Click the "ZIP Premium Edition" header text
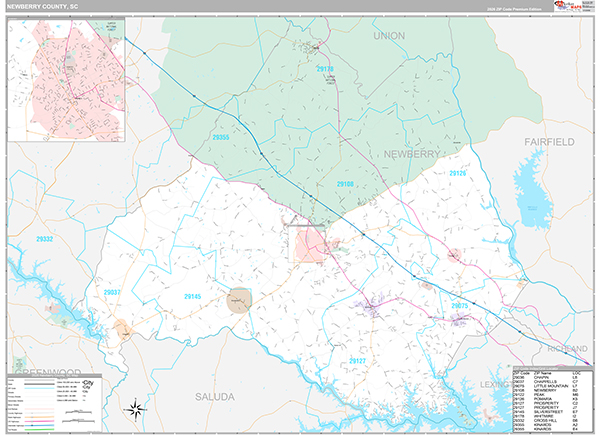This screenshot has height=435, width=600. tap(514, 9)
